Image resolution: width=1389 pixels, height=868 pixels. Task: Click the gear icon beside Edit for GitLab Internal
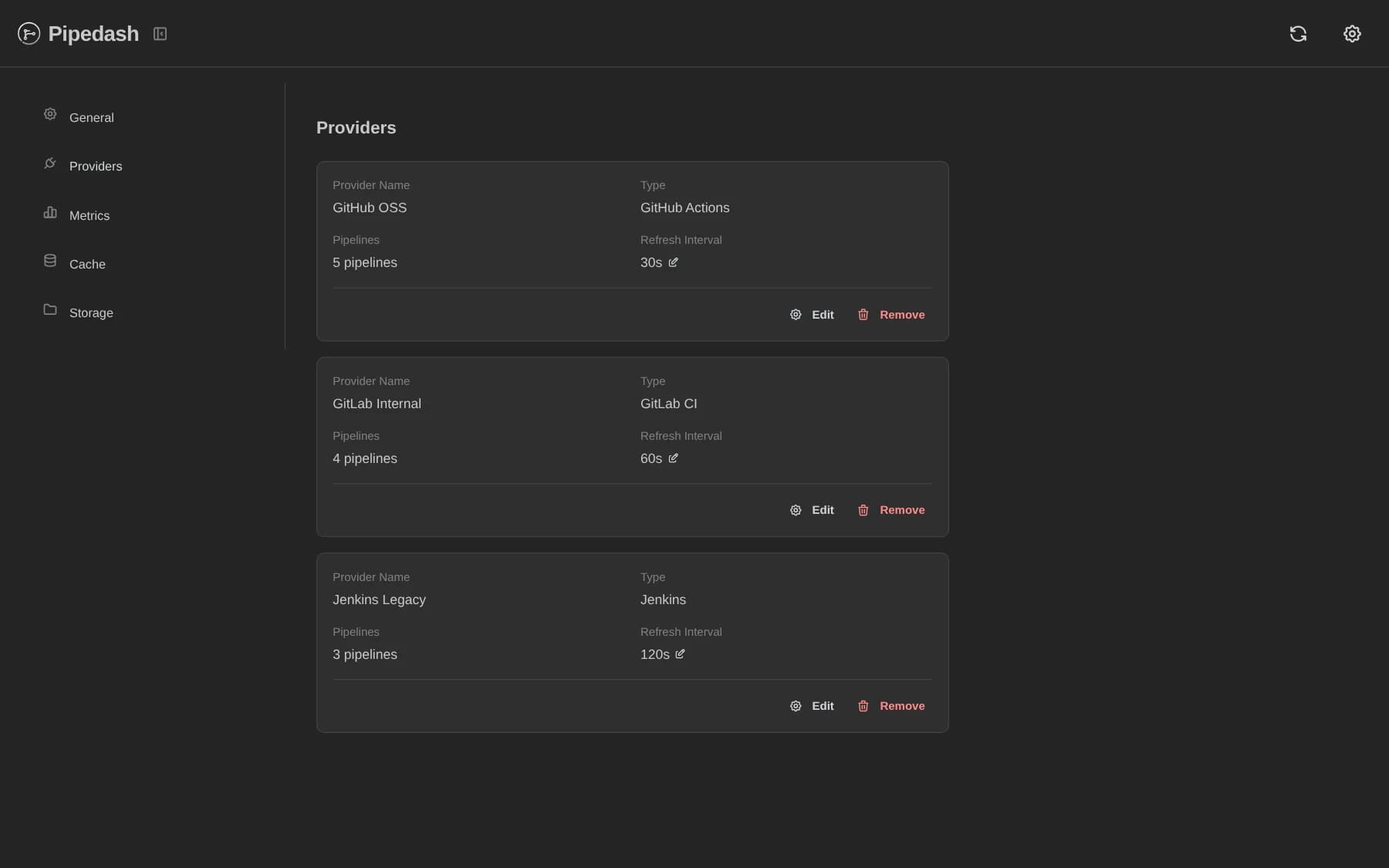(x=796, y=510)
